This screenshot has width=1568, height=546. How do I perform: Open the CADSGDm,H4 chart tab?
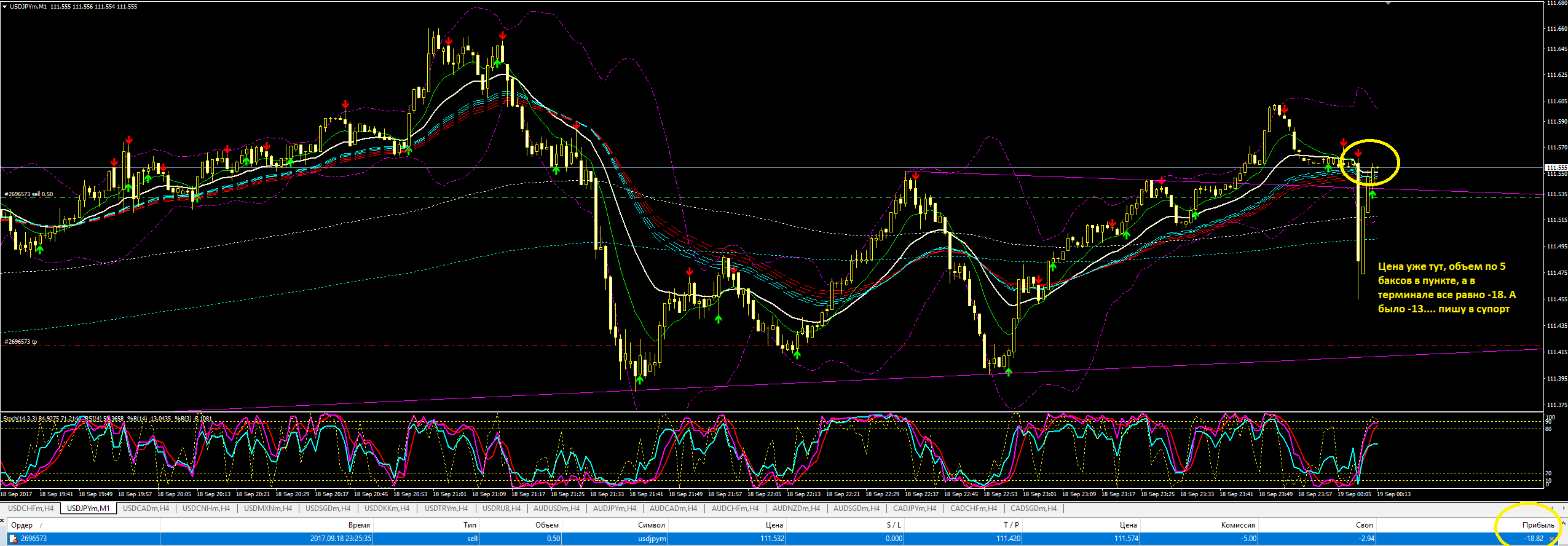point(1033,508)
